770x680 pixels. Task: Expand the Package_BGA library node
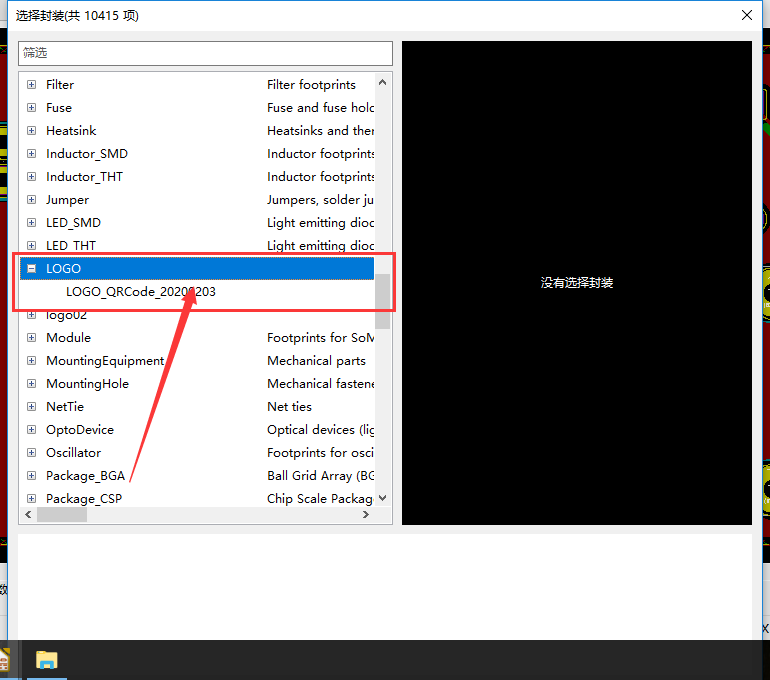pyautogui.click(x=31, y=476)
